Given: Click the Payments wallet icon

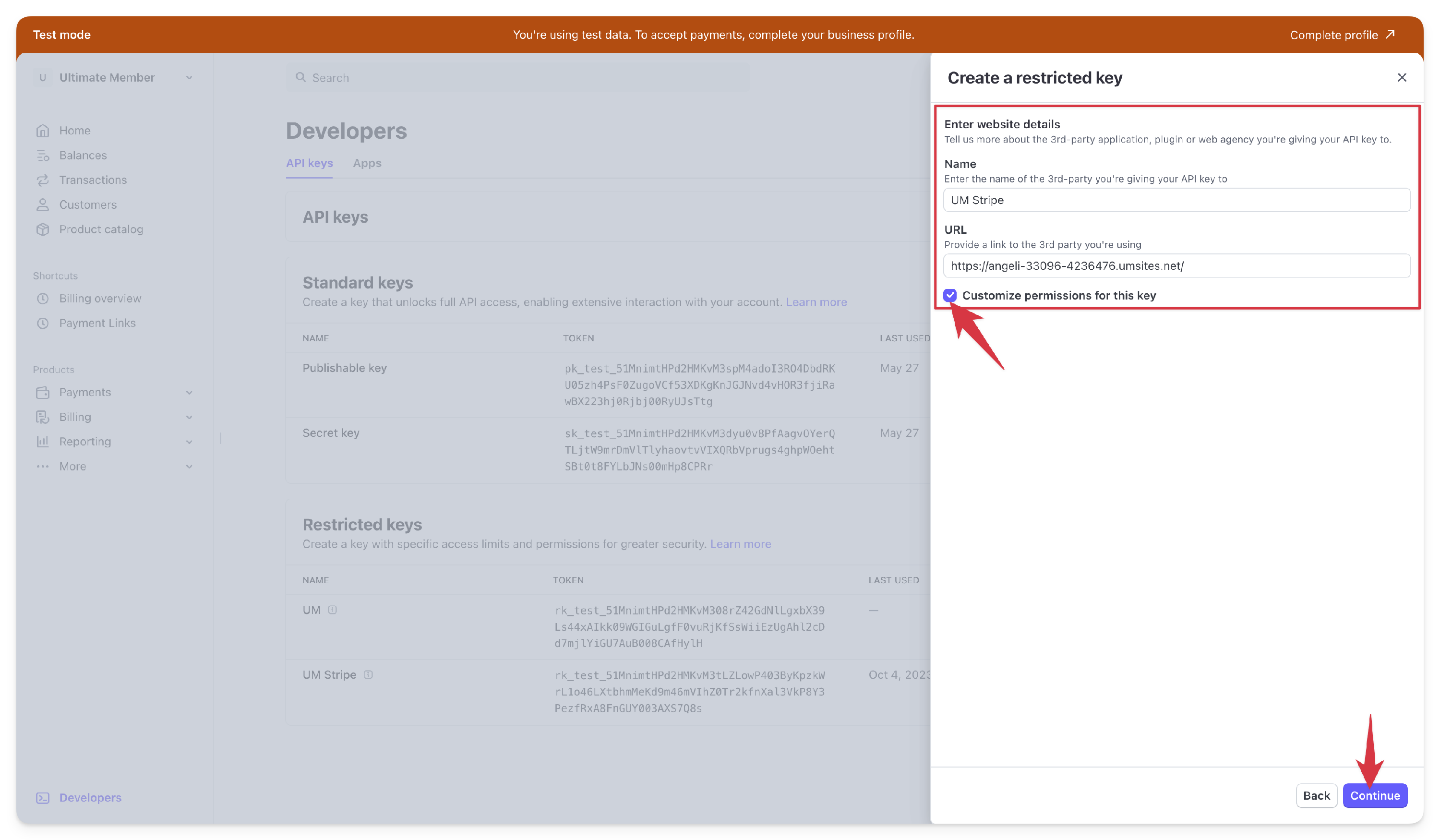Looking at the screenshot, I should pos(42,392).
